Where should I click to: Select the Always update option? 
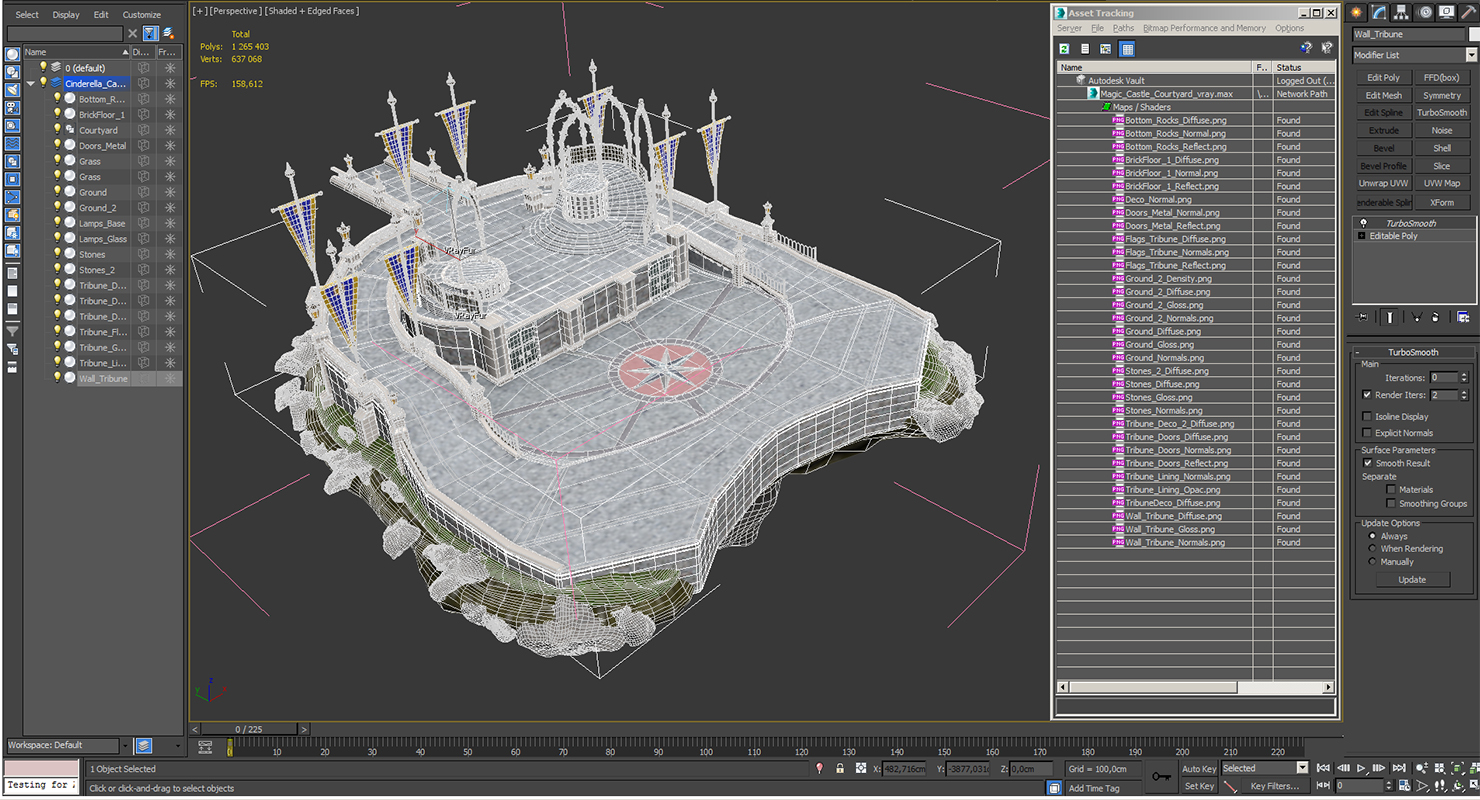point(1371,536)
